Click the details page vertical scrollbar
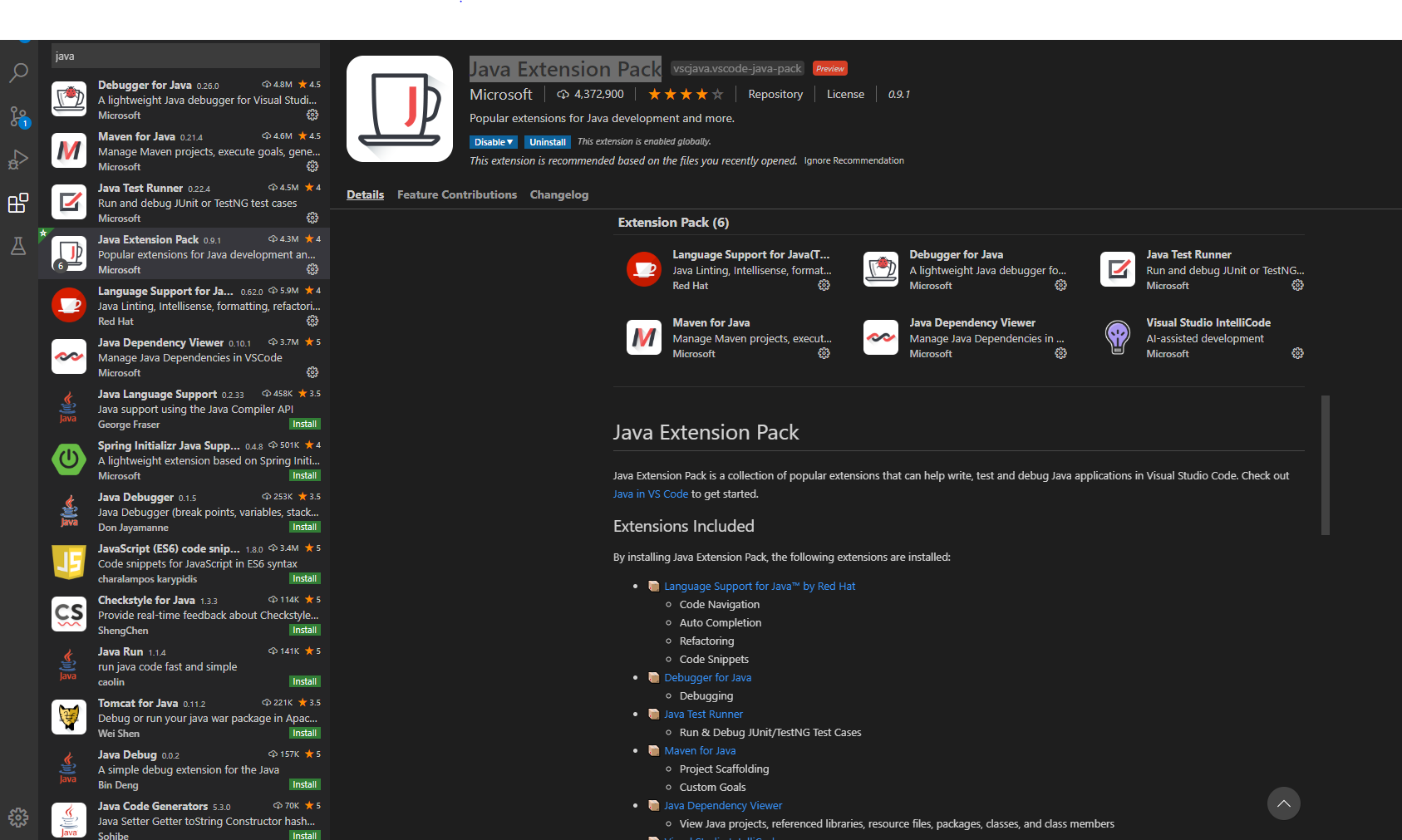Screen dimensions: 1402x840 pos(1326,465)
